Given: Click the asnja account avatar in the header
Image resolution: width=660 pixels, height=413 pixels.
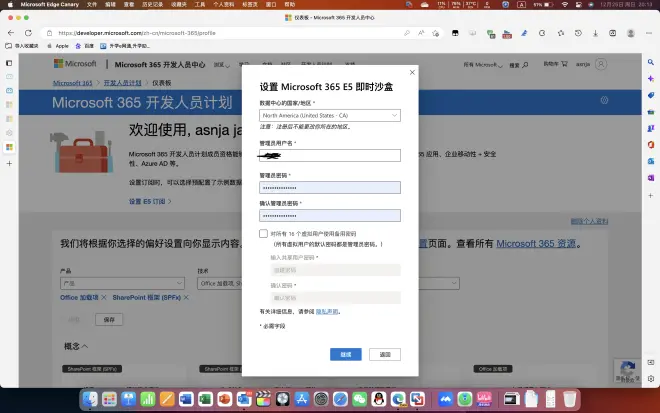Looking at the screenshot, I should [601, 64].
